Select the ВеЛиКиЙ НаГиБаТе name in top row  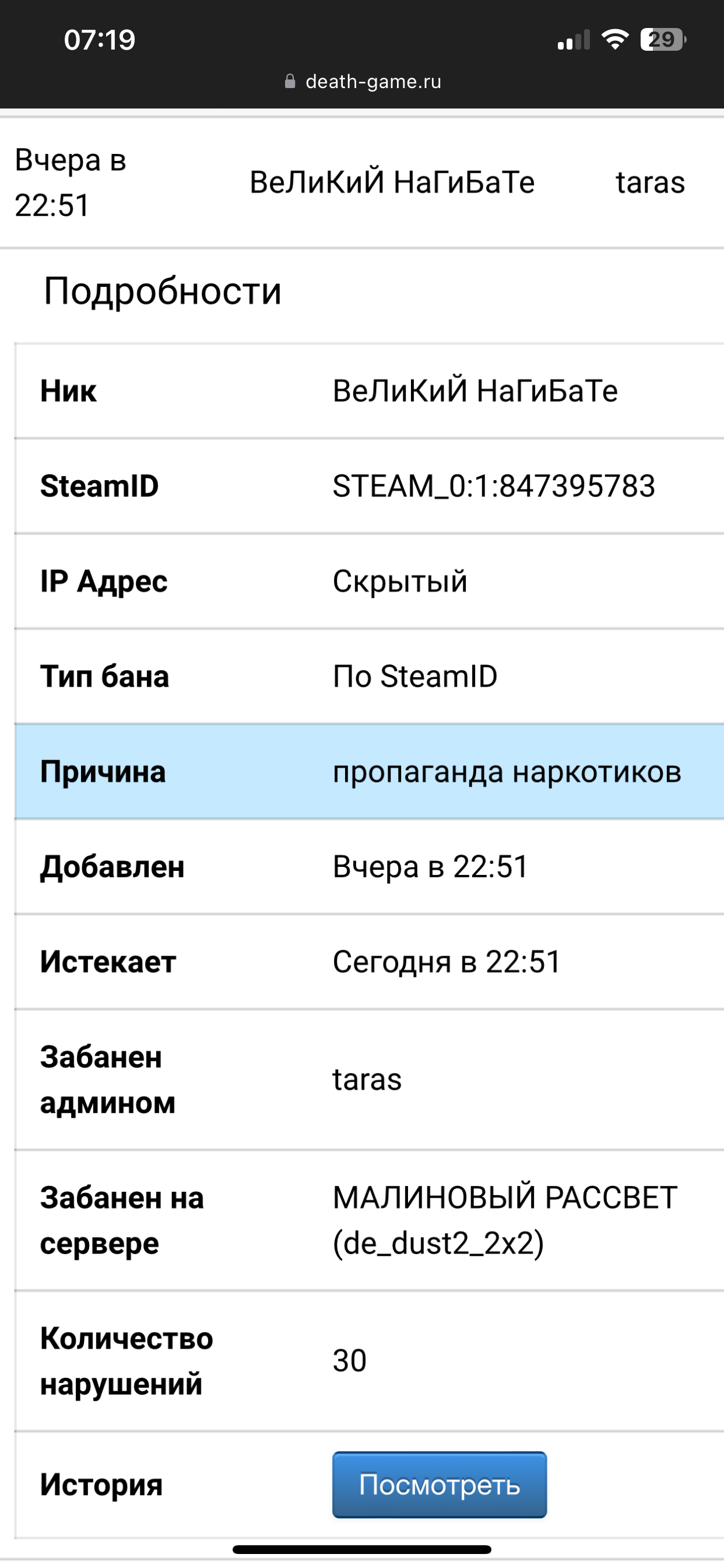[x=392, y=182]
